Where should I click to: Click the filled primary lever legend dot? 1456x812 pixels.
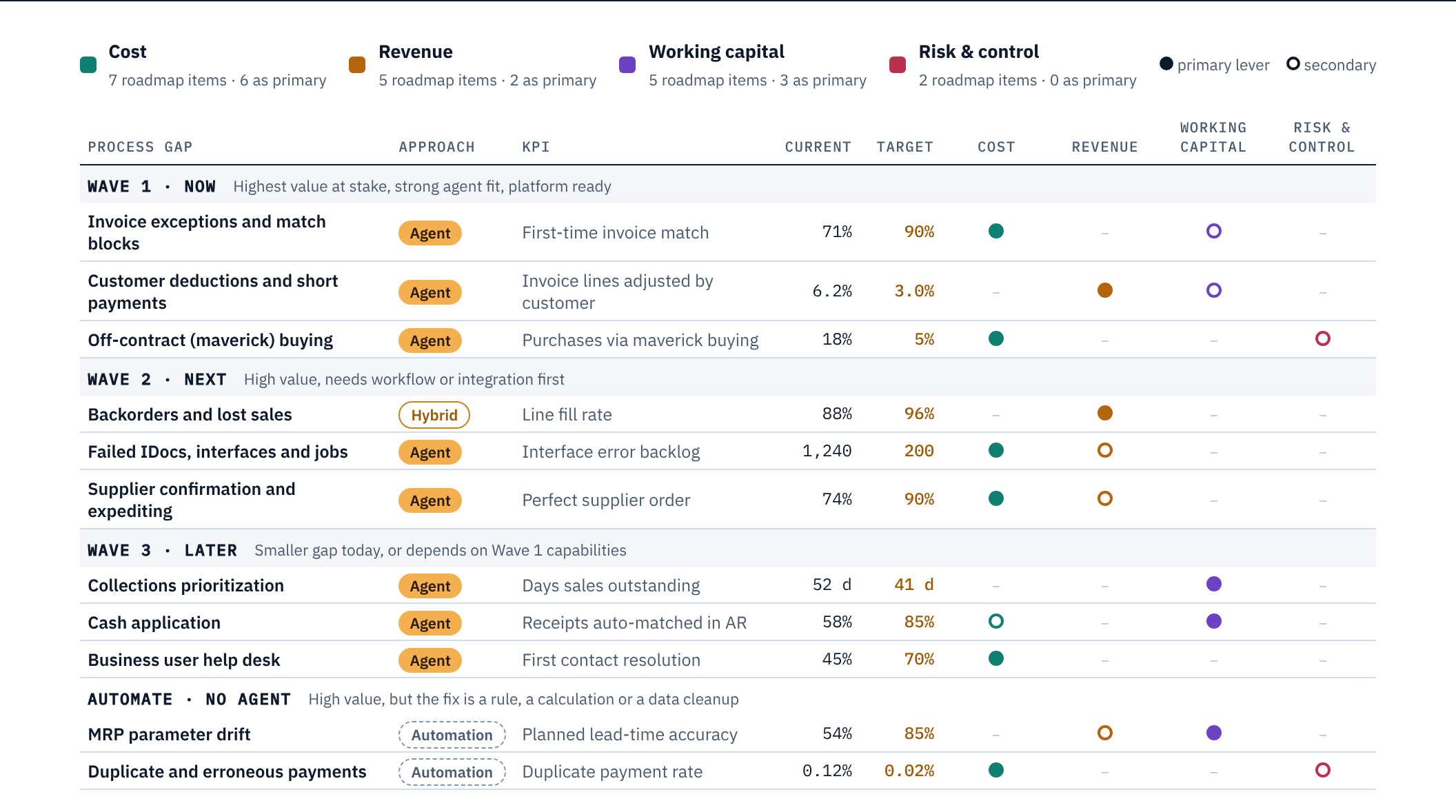click(x=1166, y=63)
